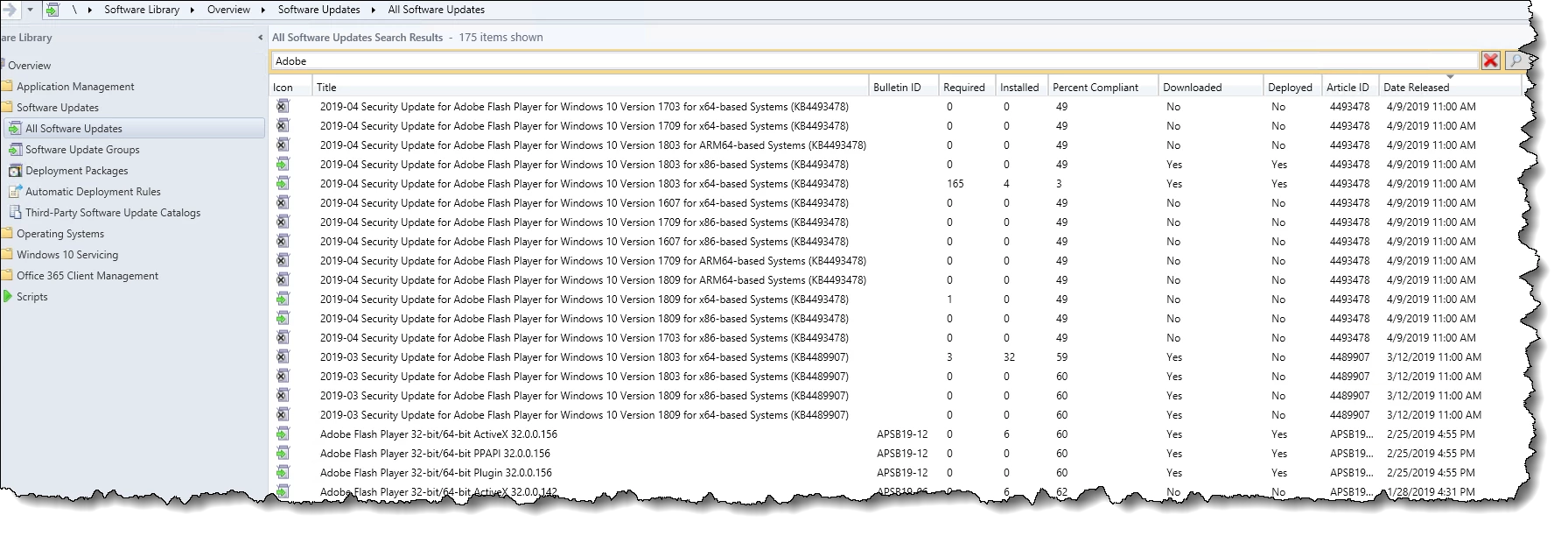Select Flash Player PPAPI 32.0.0.156 row
The height and width of the screenshot is (536, 1568).
click(896, 454)
